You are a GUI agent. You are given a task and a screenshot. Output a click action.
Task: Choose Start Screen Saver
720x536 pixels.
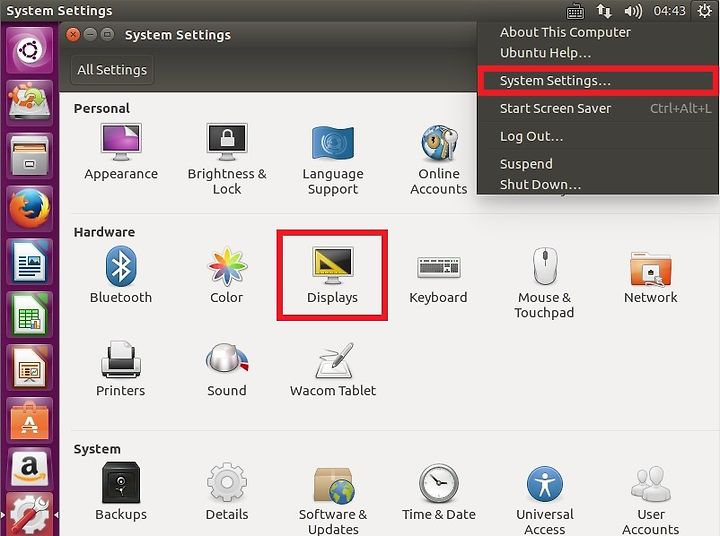597,108
